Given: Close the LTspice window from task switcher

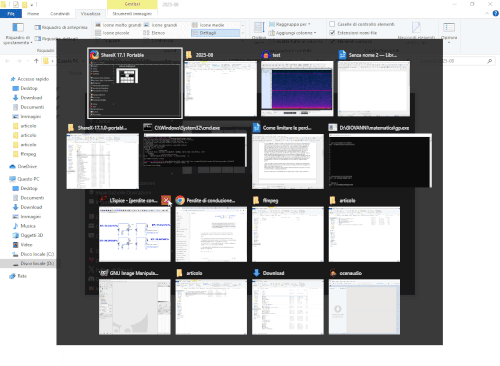Looking at the screenshot, I should (166, 200).
